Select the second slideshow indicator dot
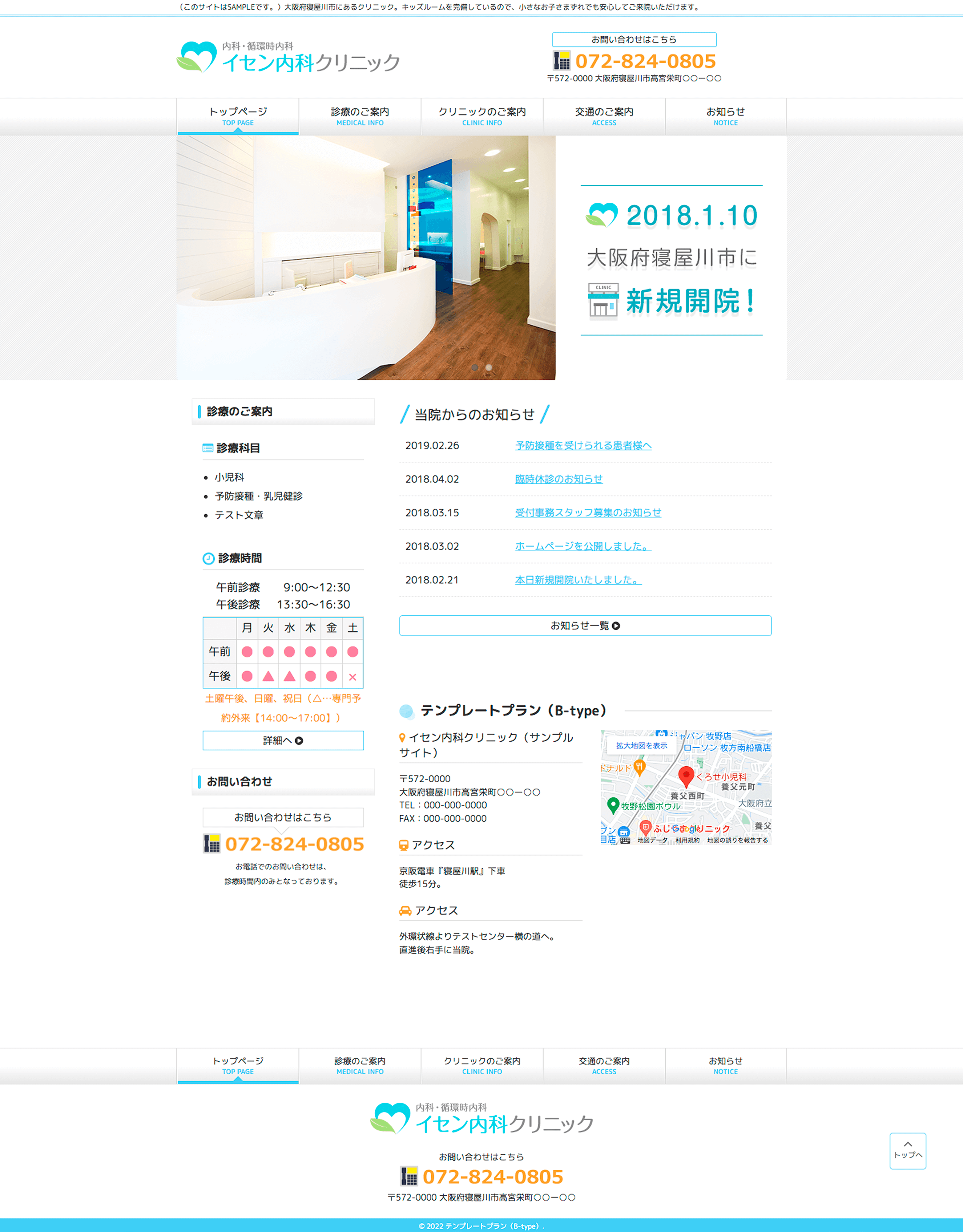Viewport: 963px width, 1232px height. [489, 367]
